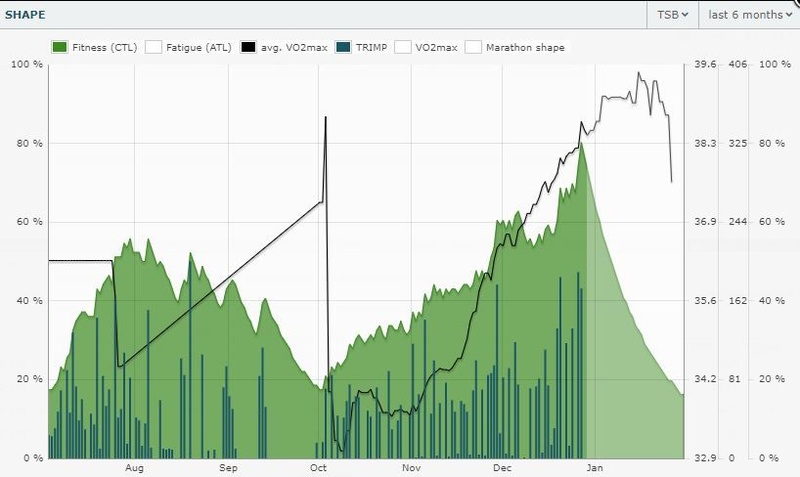The width and height of the screenshot is (800, 477).
Task: Click the 35.6 VO2max axis value
Action: point(705,300)
